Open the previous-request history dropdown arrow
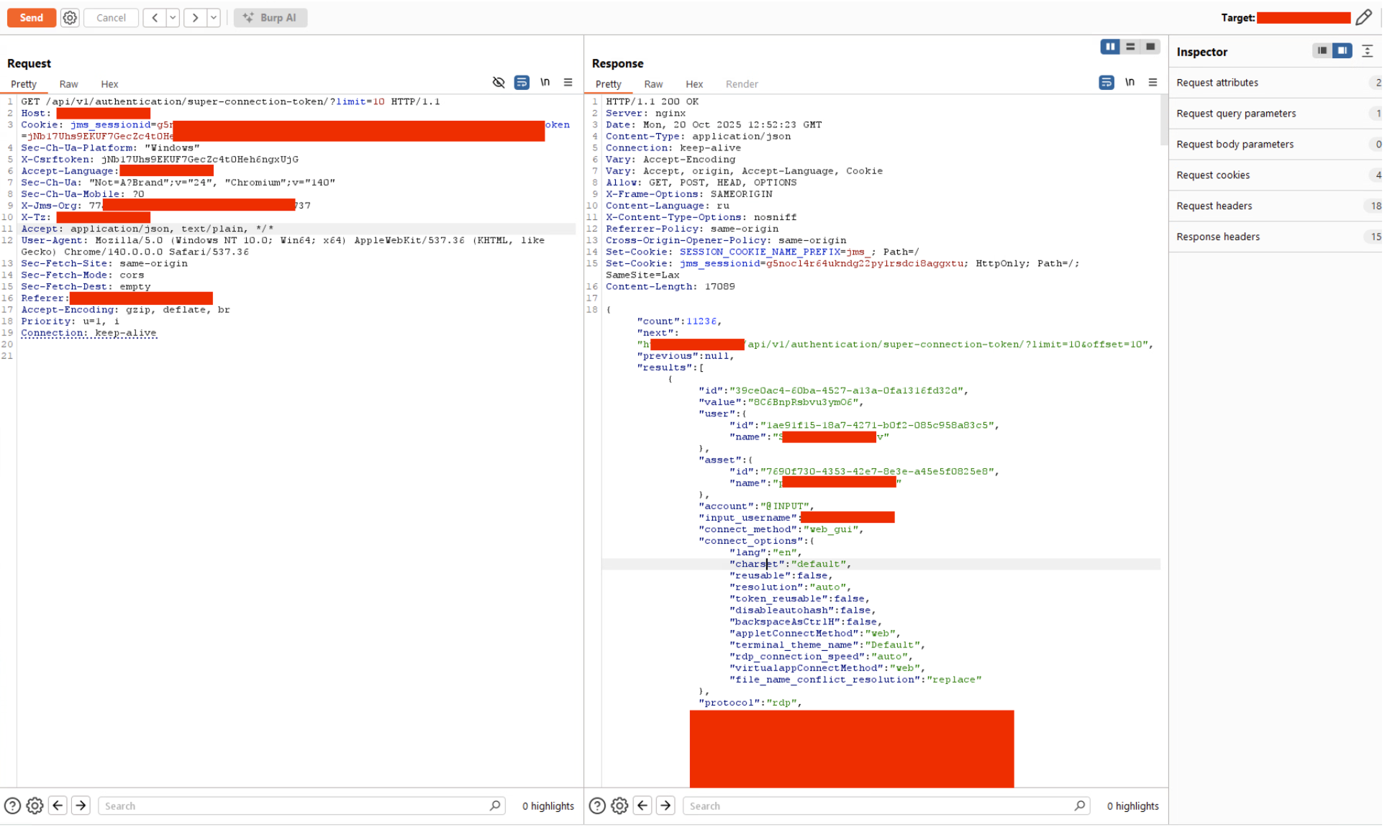Image resolution: width=1400 pixels, height=840 pixels. pyautogui.click(x=171, y=17)
